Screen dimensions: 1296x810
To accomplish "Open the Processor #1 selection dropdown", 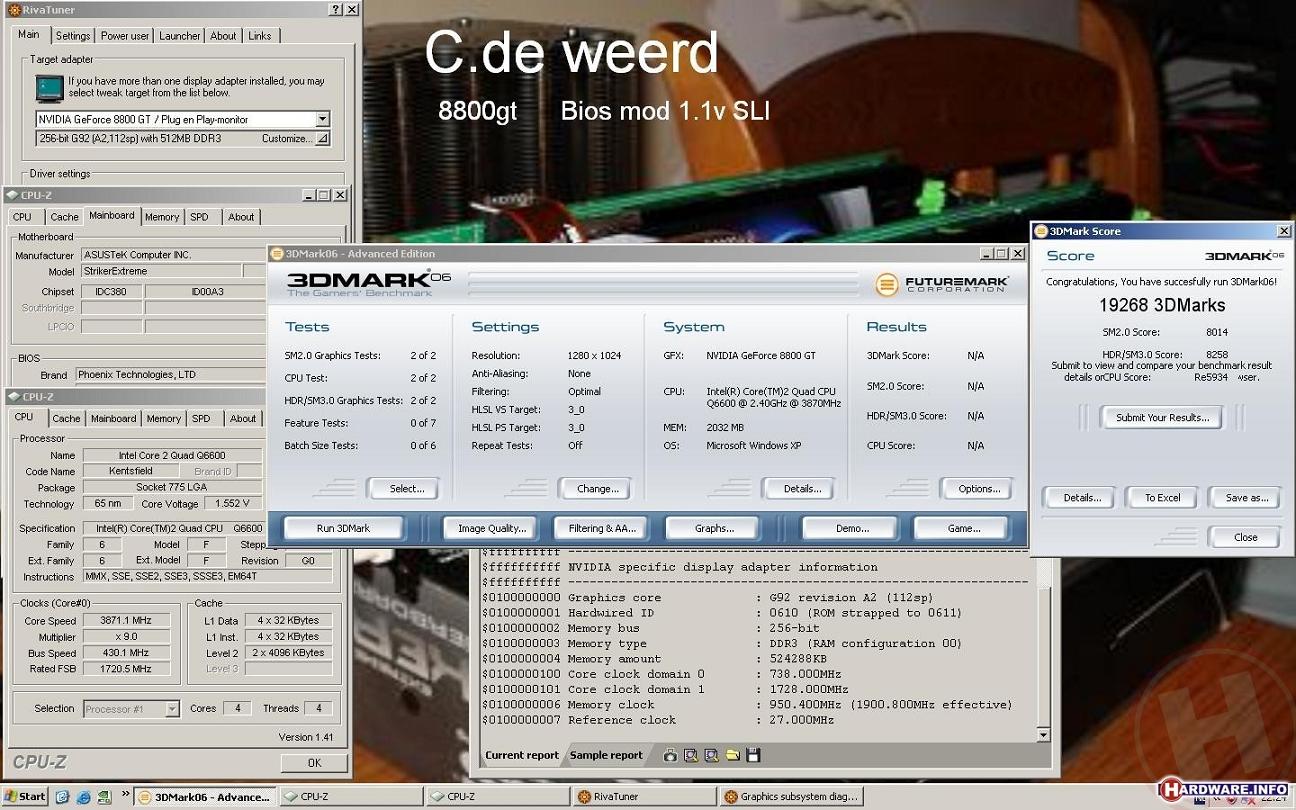I will pos(172,709).
